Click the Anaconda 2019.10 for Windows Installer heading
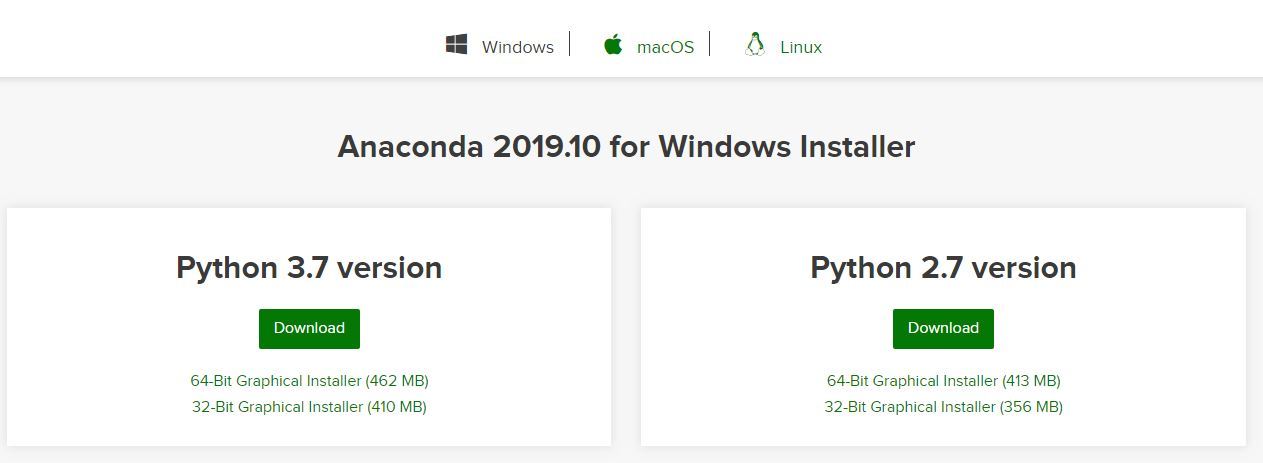 coord(626,147)
